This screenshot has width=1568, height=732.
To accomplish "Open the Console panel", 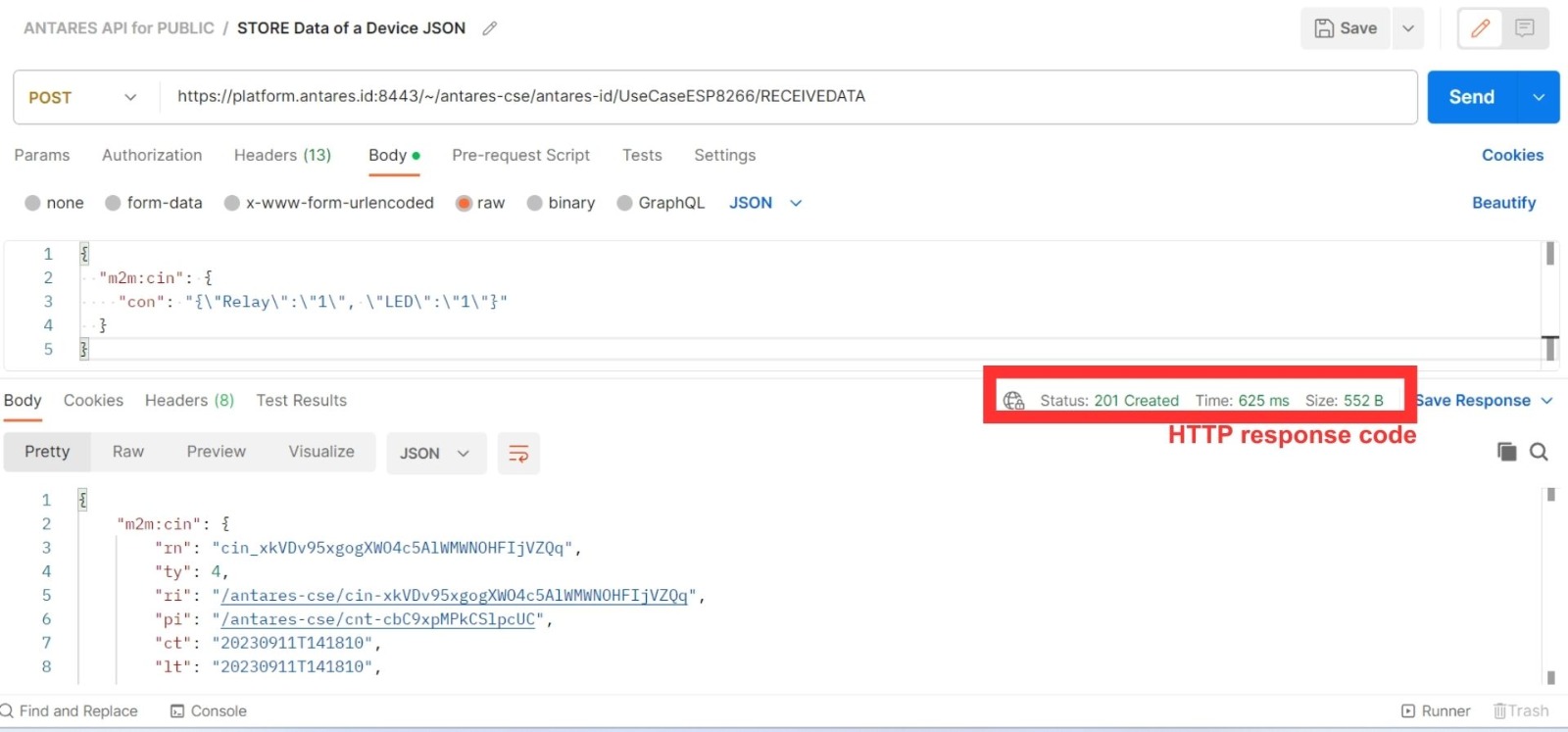I will tap(209, 711).
